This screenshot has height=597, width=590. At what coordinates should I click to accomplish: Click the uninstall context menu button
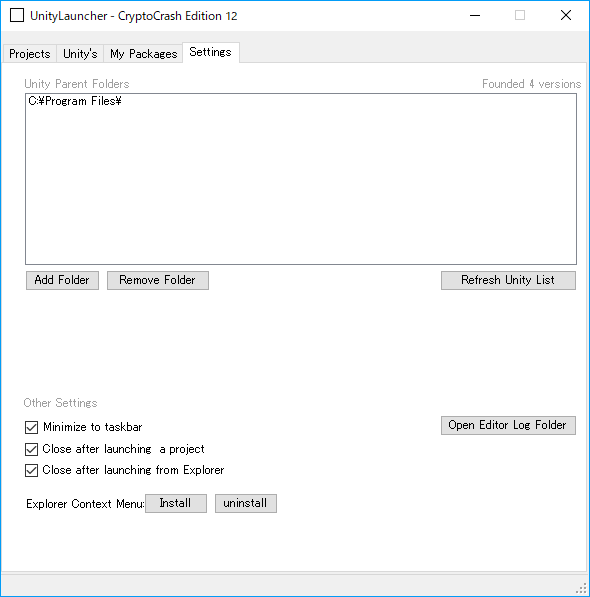[x=246, y=503]
